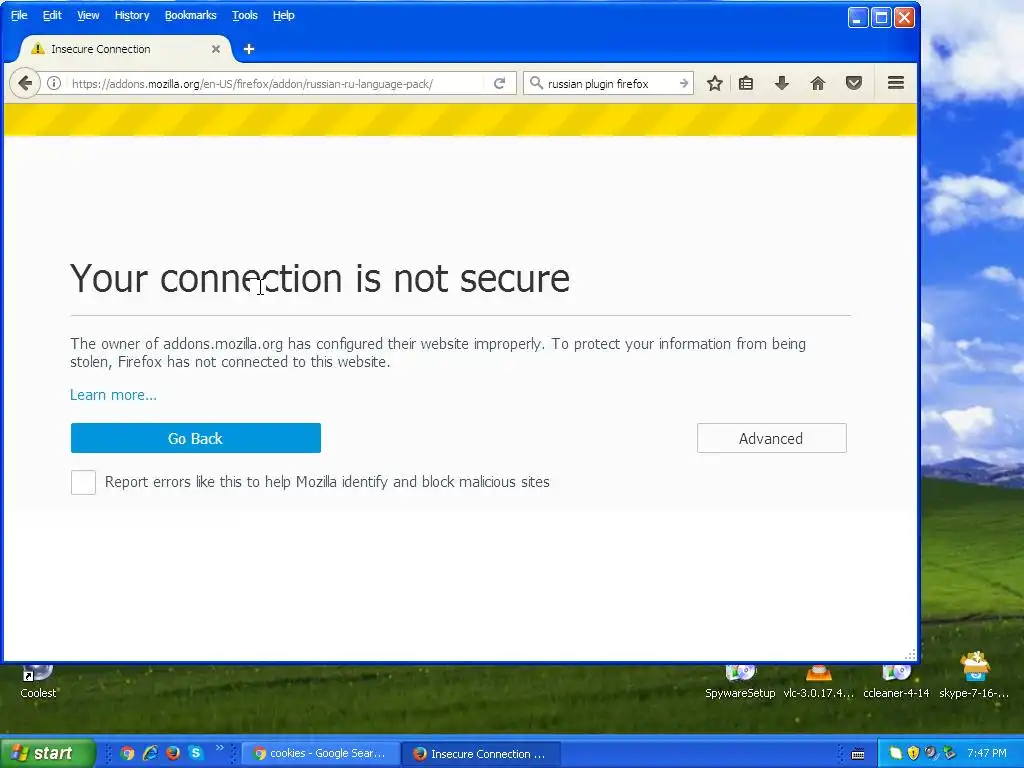
Task: Click the taskbar clock 7:47 PM
Action: click(x=987, y=753)
